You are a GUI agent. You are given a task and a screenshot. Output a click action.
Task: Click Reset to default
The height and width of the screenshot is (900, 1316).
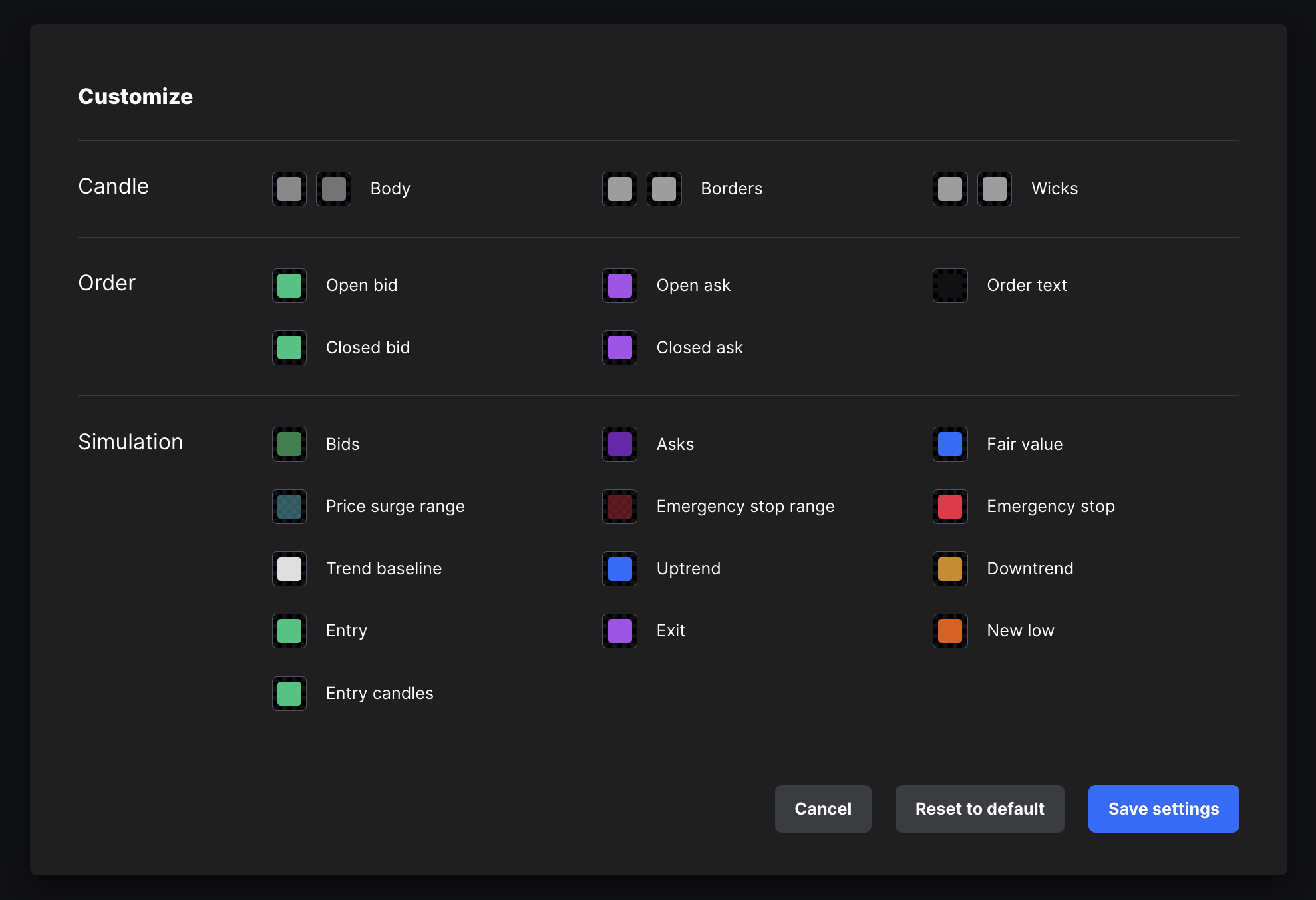coord(979,809)
